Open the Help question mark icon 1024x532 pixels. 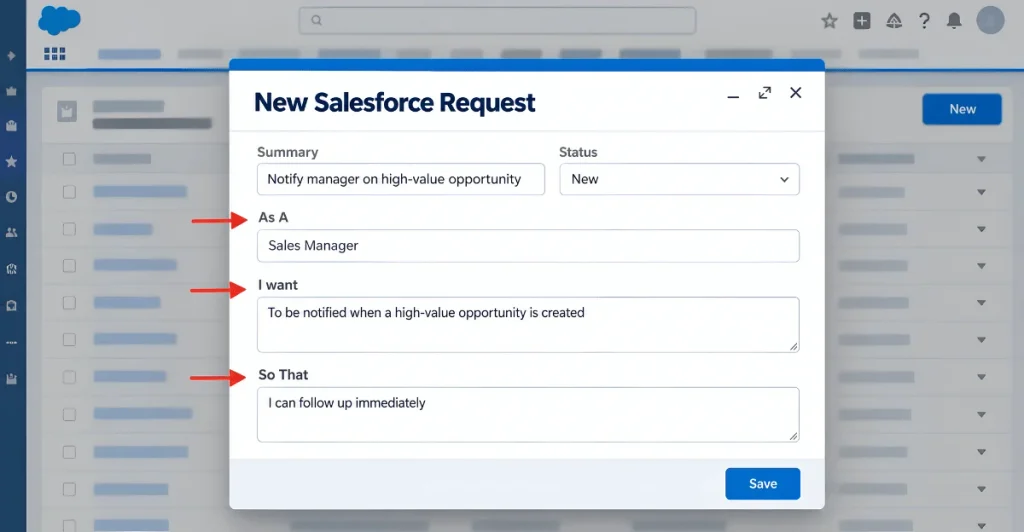tap(924, 21)
